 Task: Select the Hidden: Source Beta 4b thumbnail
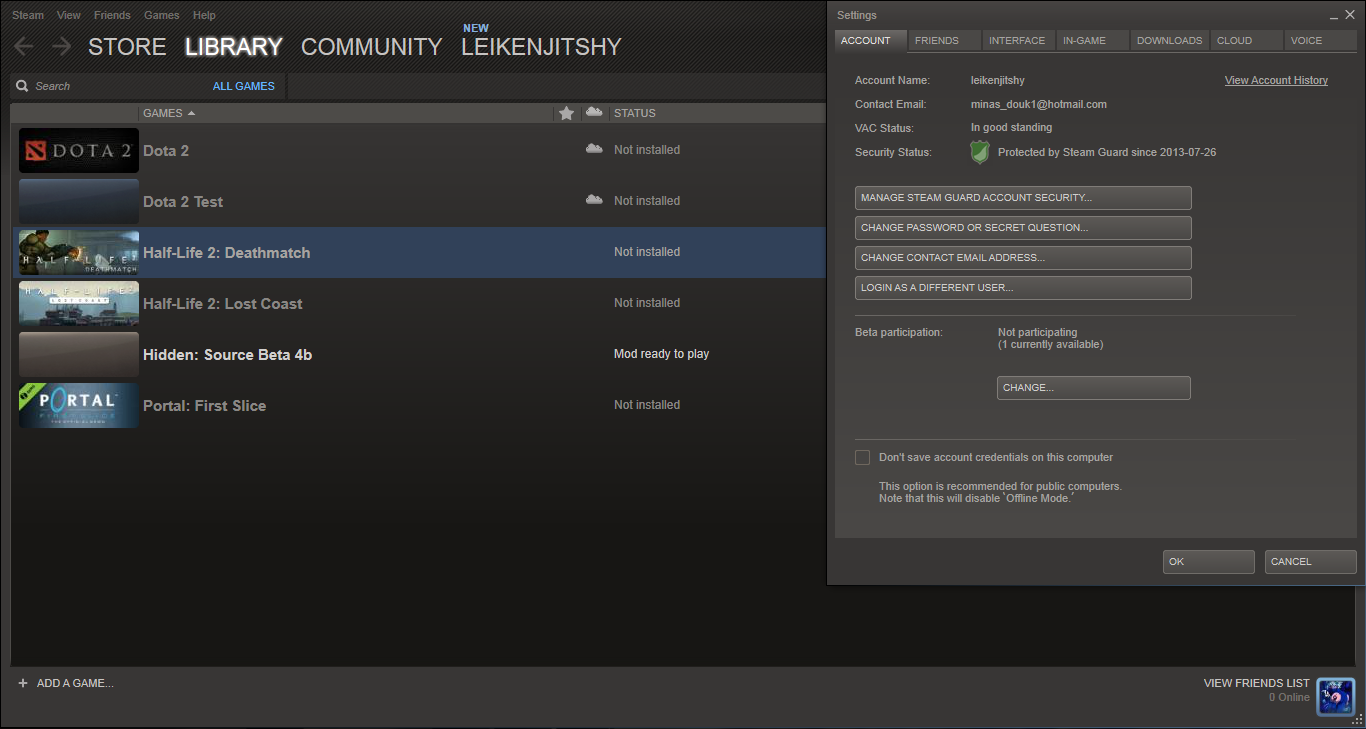tap(79, 354)
